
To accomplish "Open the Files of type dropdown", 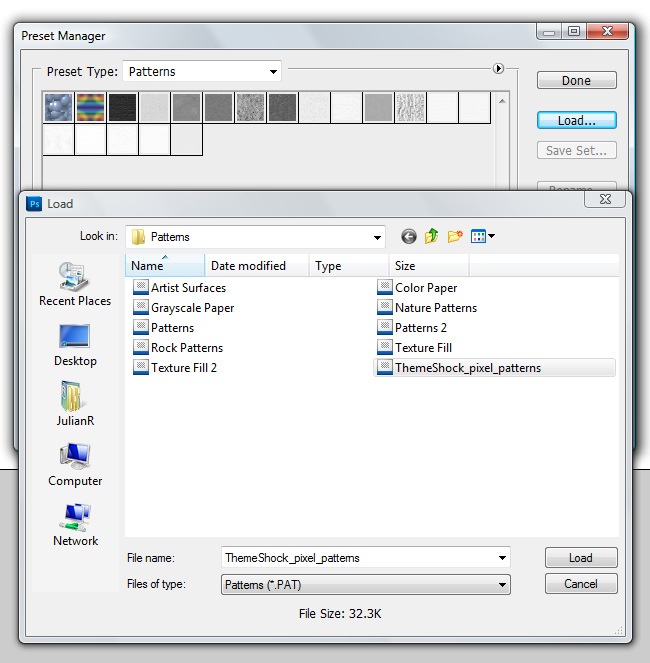I will [365, 584].
